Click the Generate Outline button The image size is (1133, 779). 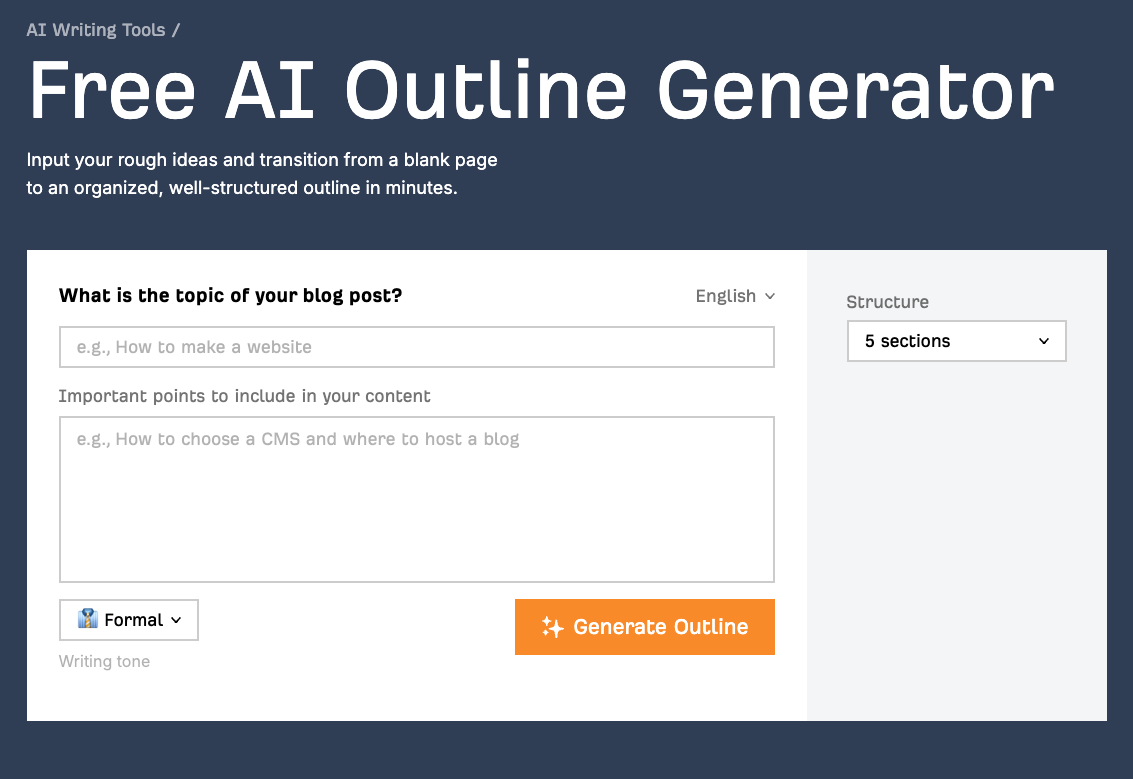(645, 627)
